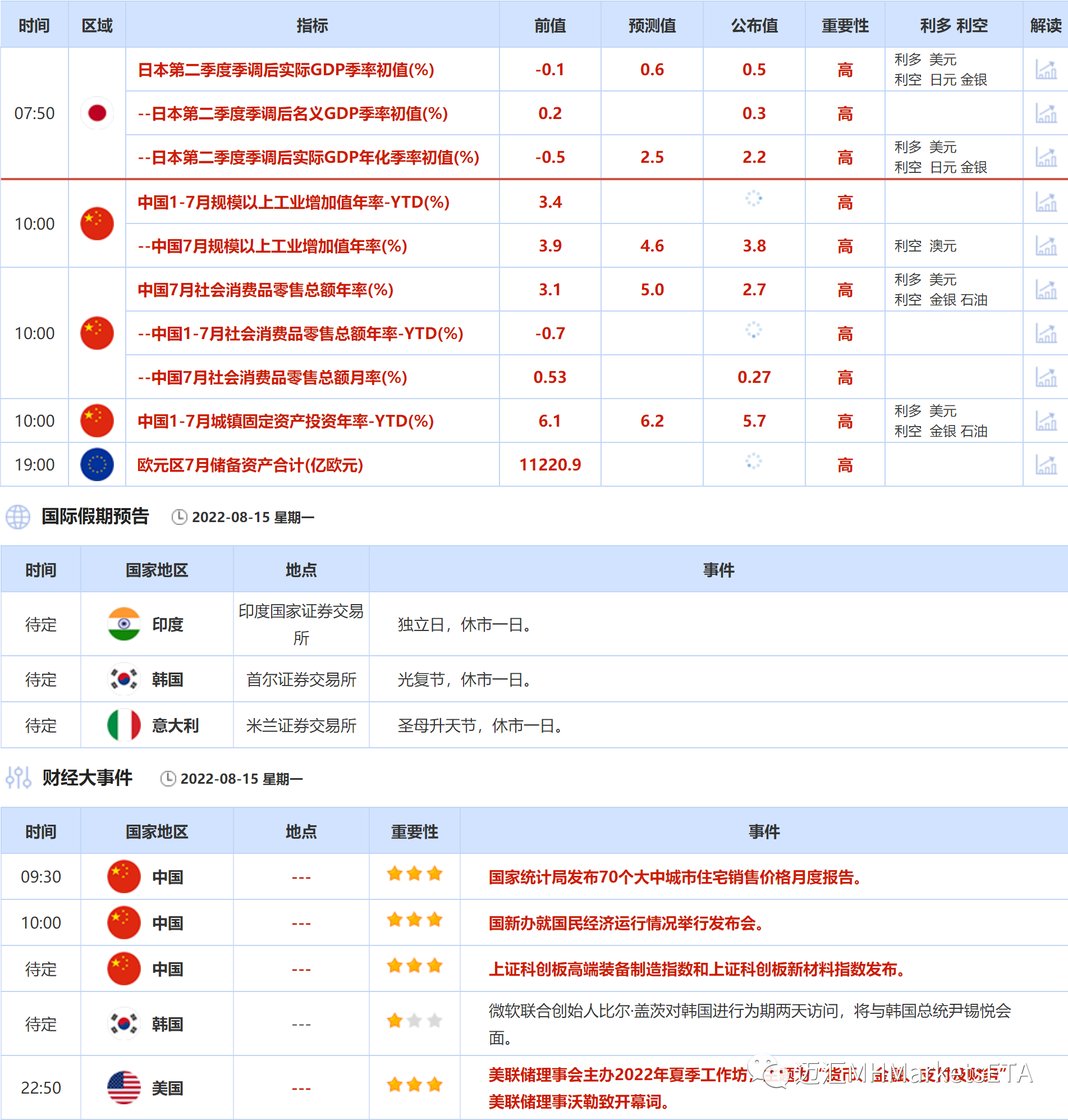Open chart icon for 欧元区7月储备资产合计 row

[x=1046, y=465]
